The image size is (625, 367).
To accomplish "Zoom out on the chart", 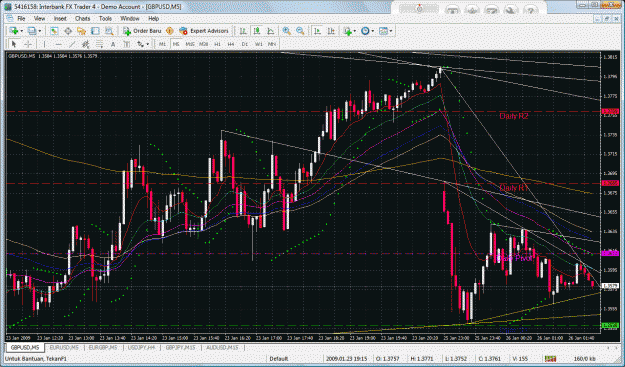I will [300, 31].
